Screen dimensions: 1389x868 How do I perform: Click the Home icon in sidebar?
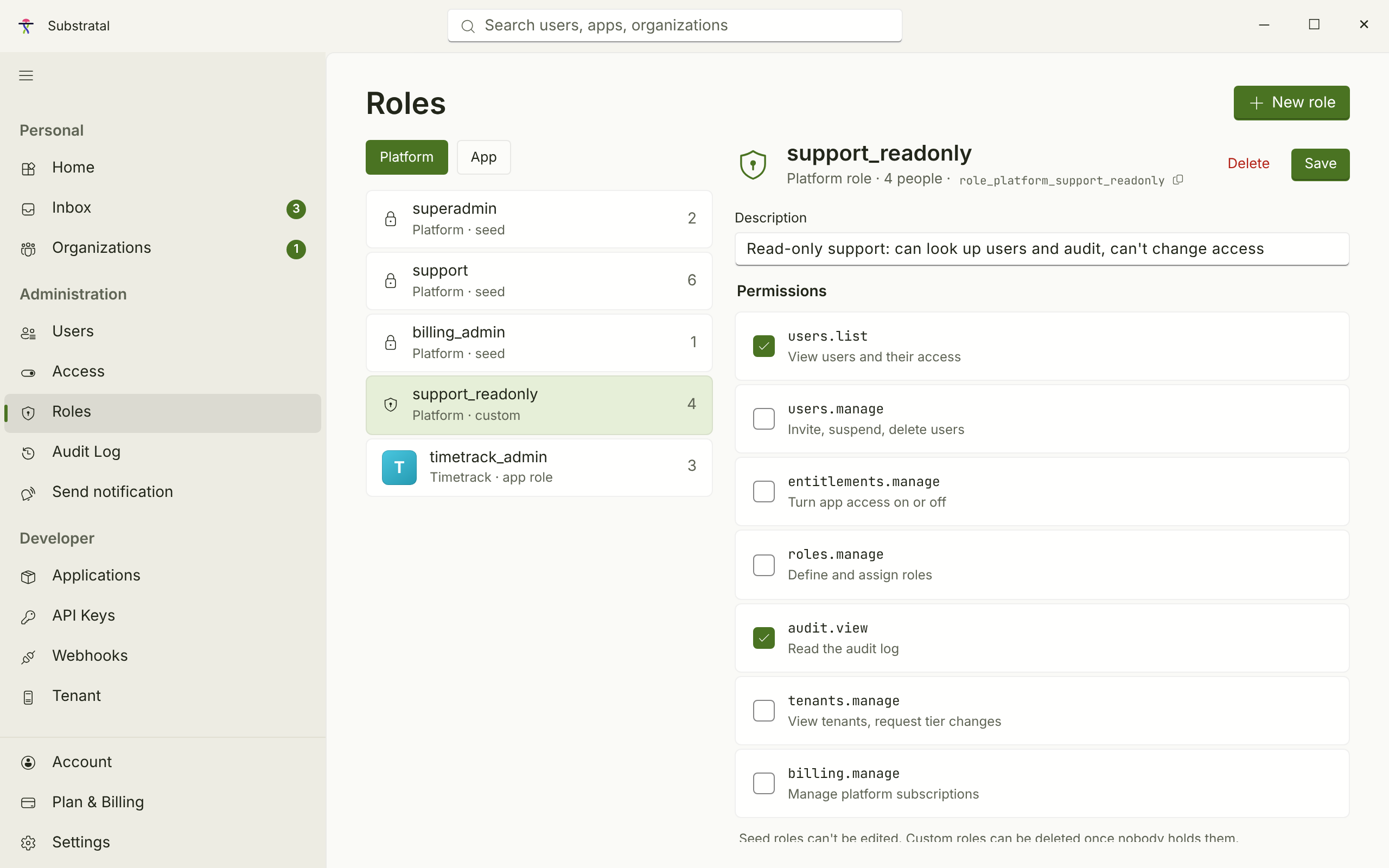(28, 168)
